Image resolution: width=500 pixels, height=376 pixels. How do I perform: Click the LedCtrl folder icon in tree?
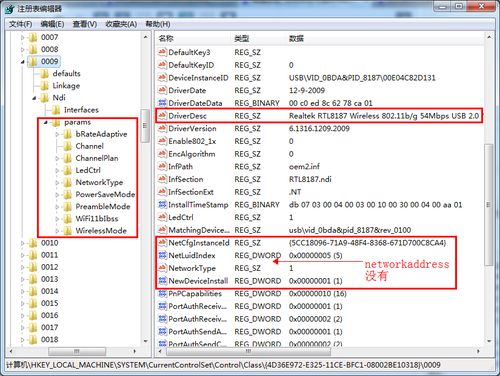(68, 170)
